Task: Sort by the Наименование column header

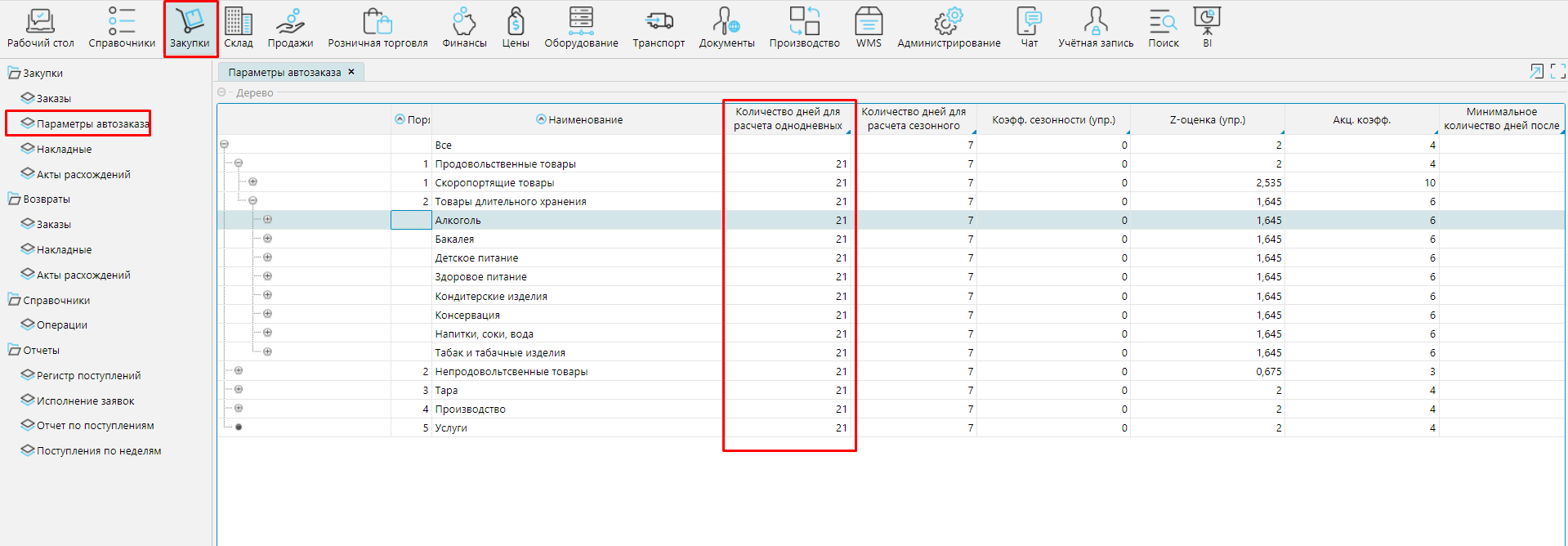Action: 585,120
